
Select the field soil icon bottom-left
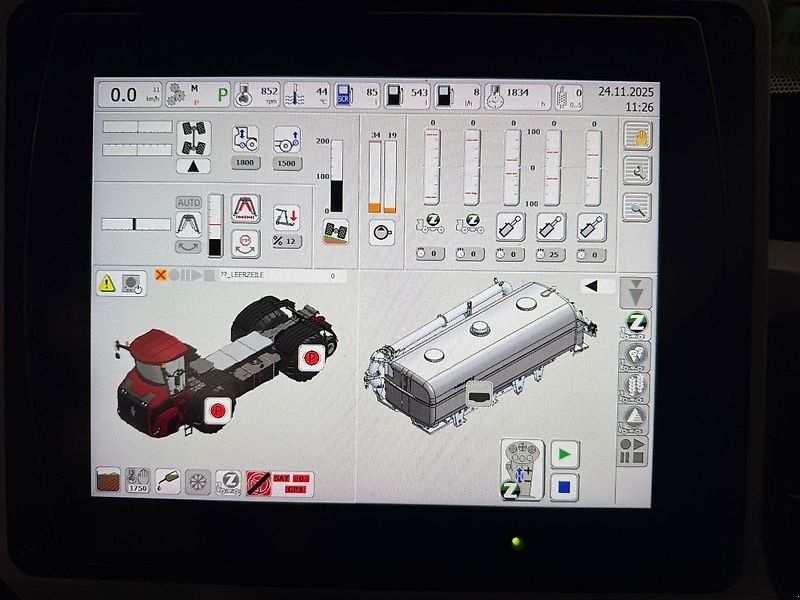tap(108, 480)
